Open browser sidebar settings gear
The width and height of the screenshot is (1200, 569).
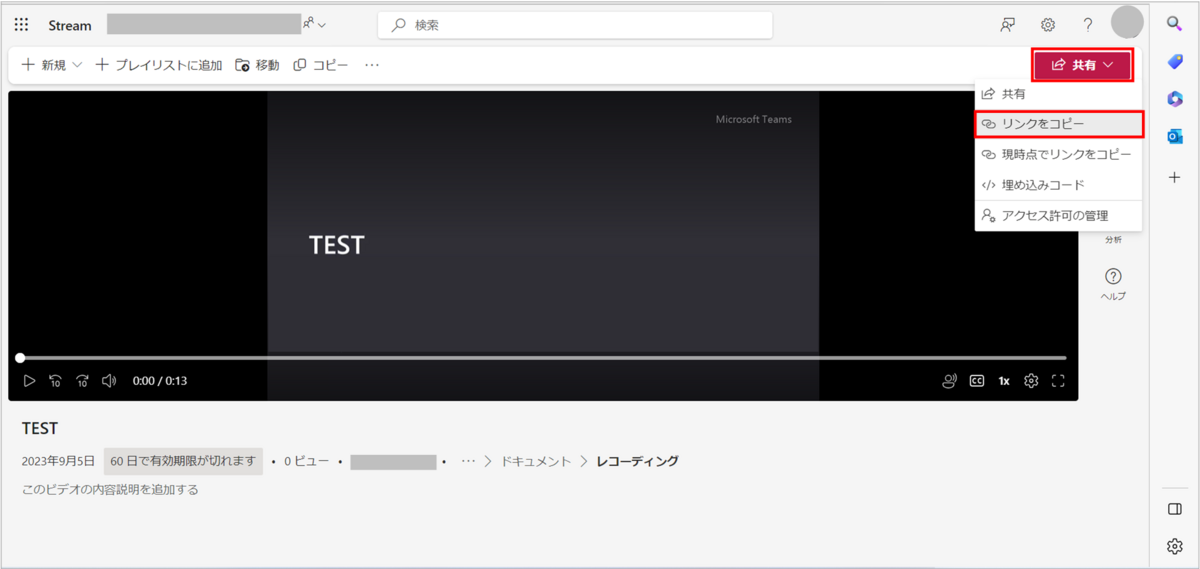point(1175,546)
